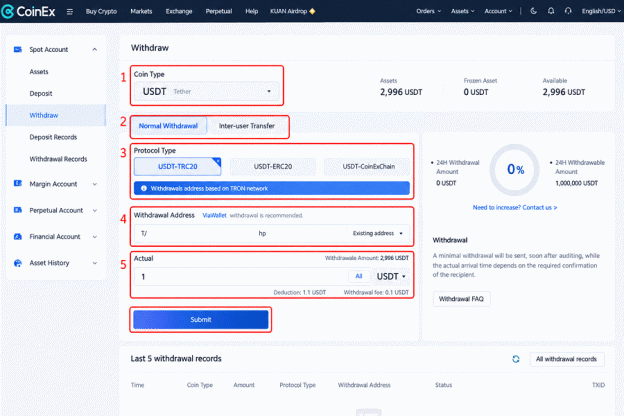Toggle dark mode moon icon
The image size is (624, 416).
[x=534, y=11]
